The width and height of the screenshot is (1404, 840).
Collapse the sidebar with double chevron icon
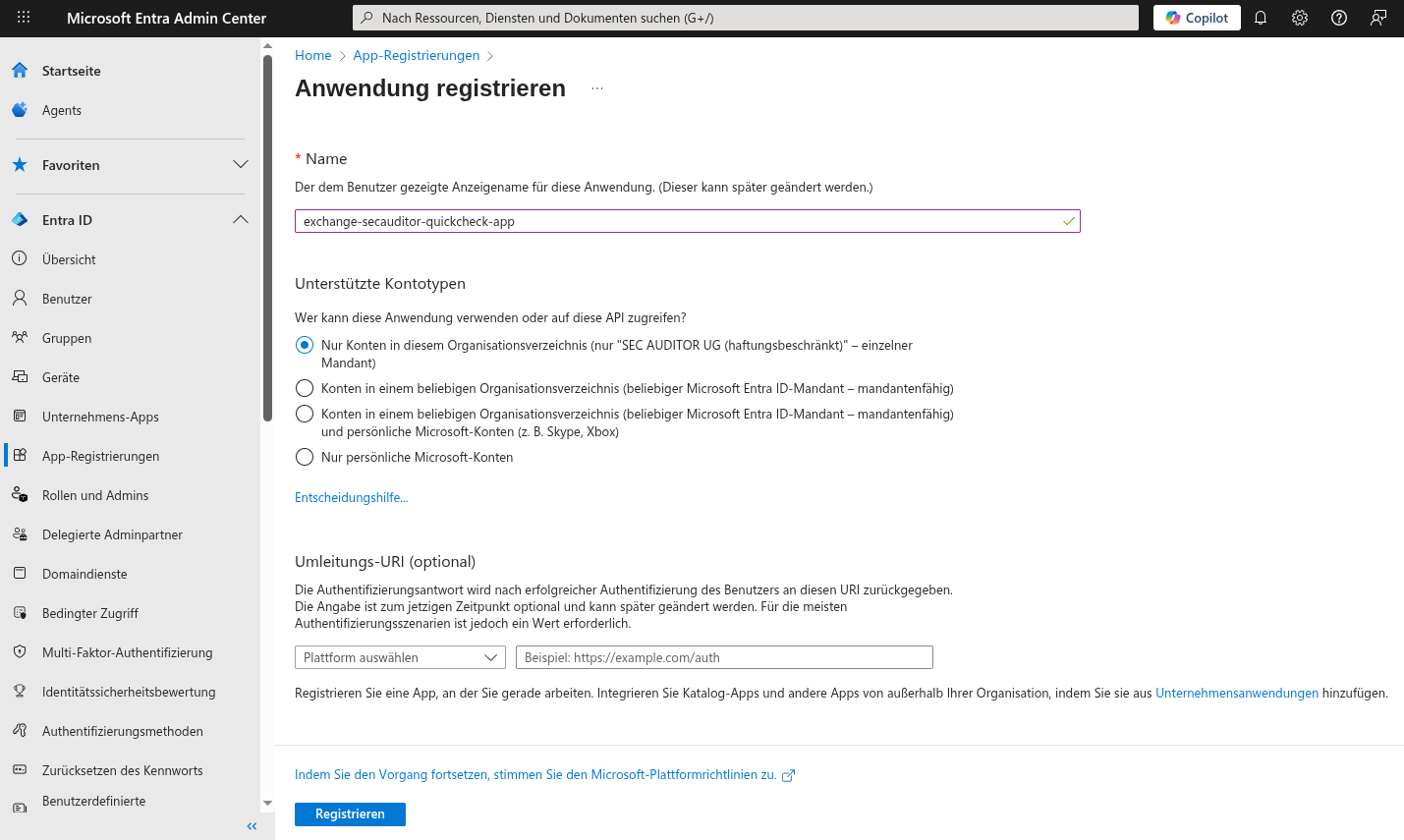click(252, 826)
